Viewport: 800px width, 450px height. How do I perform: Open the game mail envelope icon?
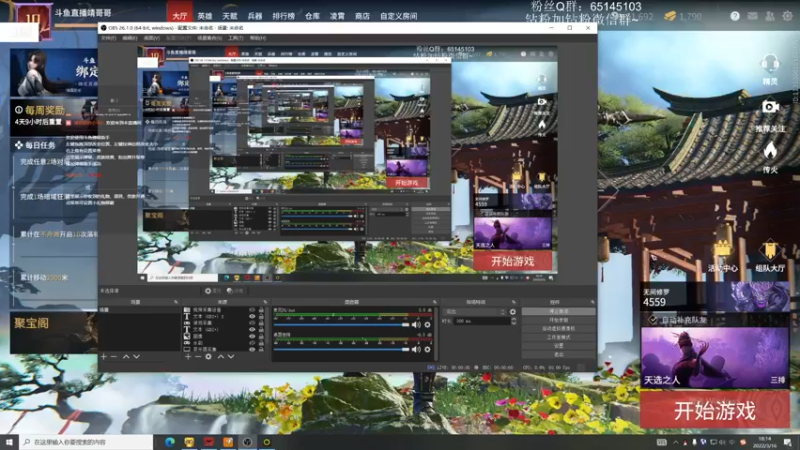[x=752, y=16]
